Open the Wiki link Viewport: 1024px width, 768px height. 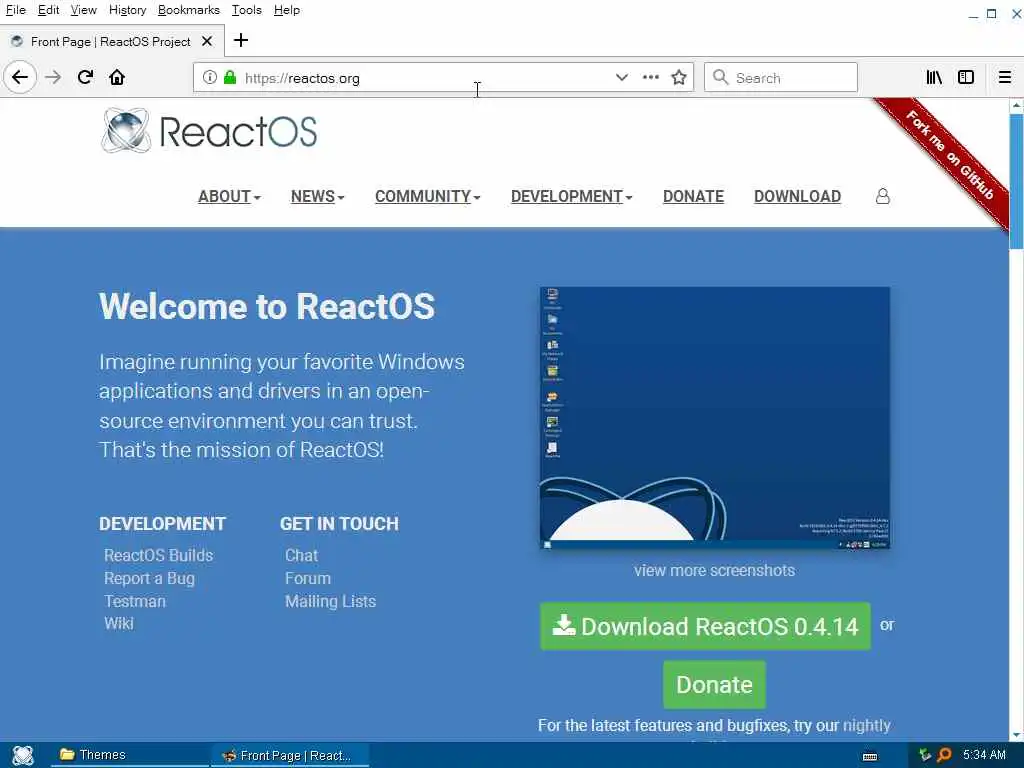[x=119, y=623]
